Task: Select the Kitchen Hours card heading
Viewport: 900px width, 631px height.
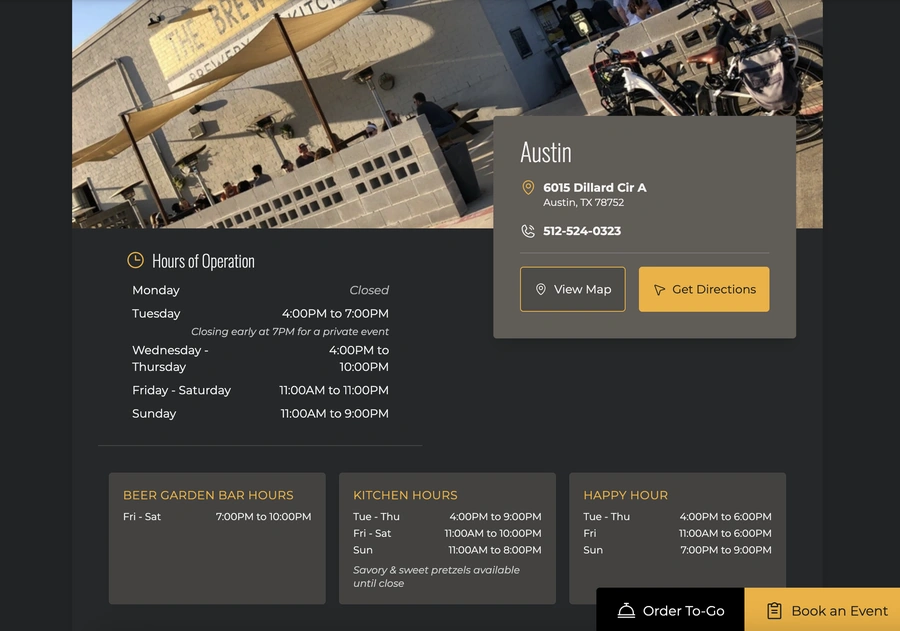Action: click(405, 495)
